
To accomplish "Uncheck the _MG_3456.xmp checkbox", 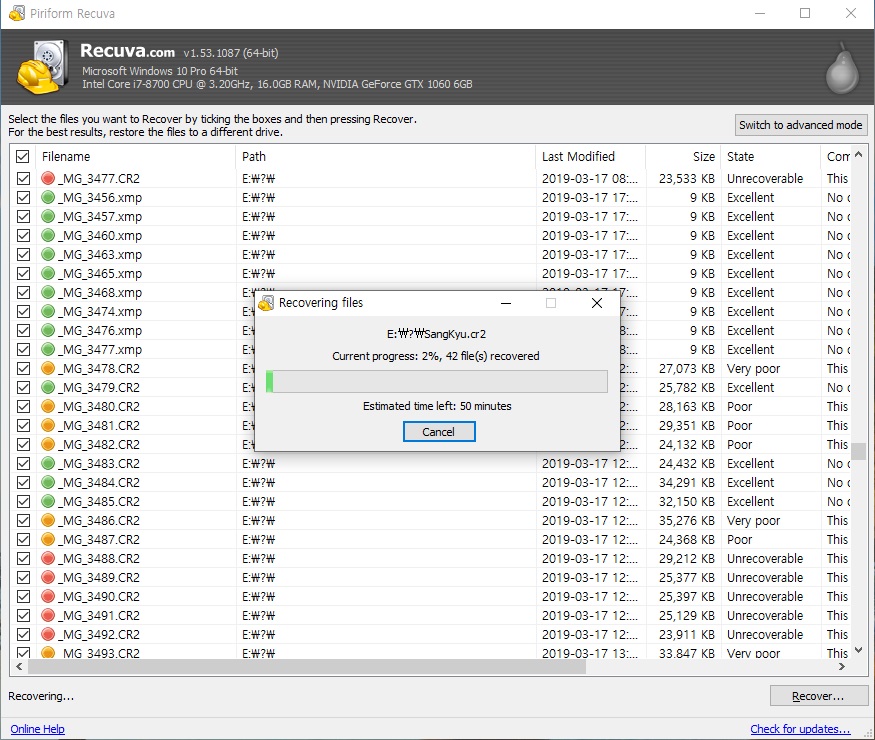I will point(23,198).
